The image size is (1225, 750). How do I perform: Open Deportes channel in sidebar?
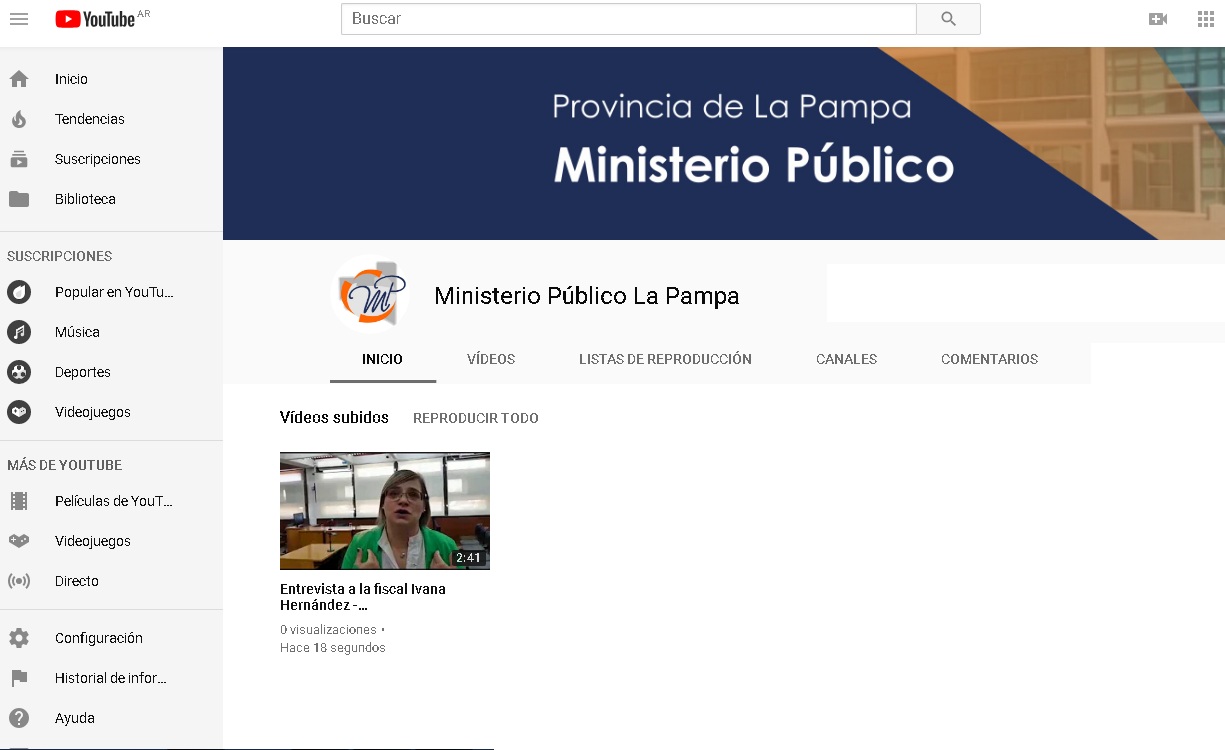82,372
